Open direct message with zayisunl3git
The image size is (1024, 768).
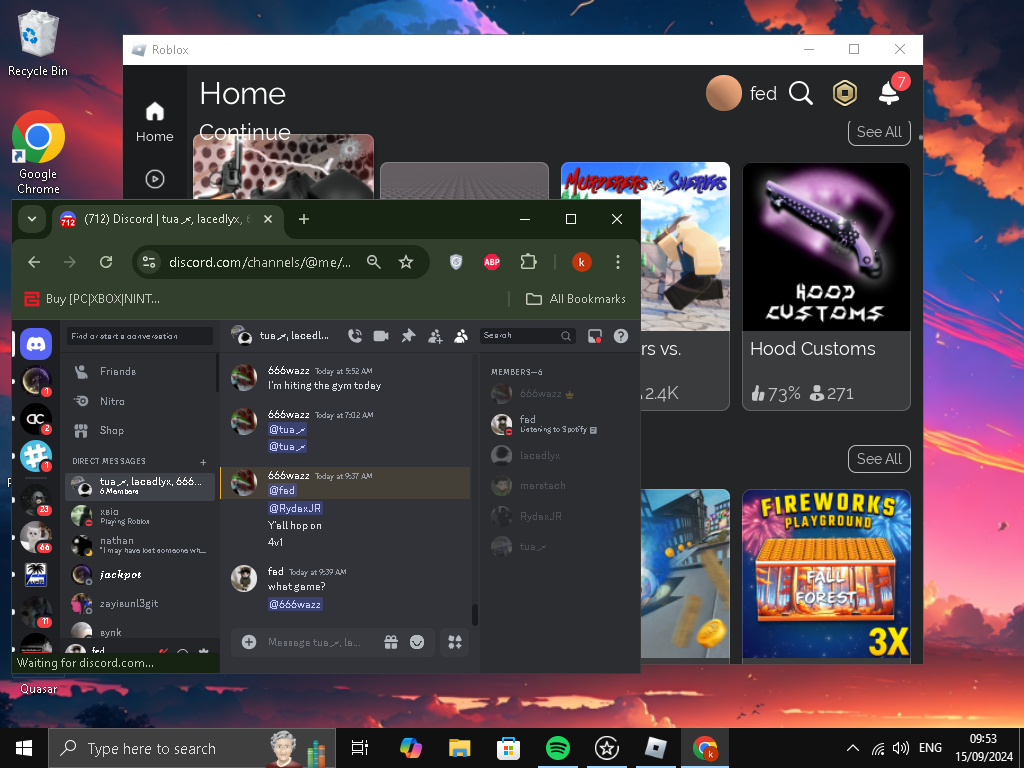point(140,603)
